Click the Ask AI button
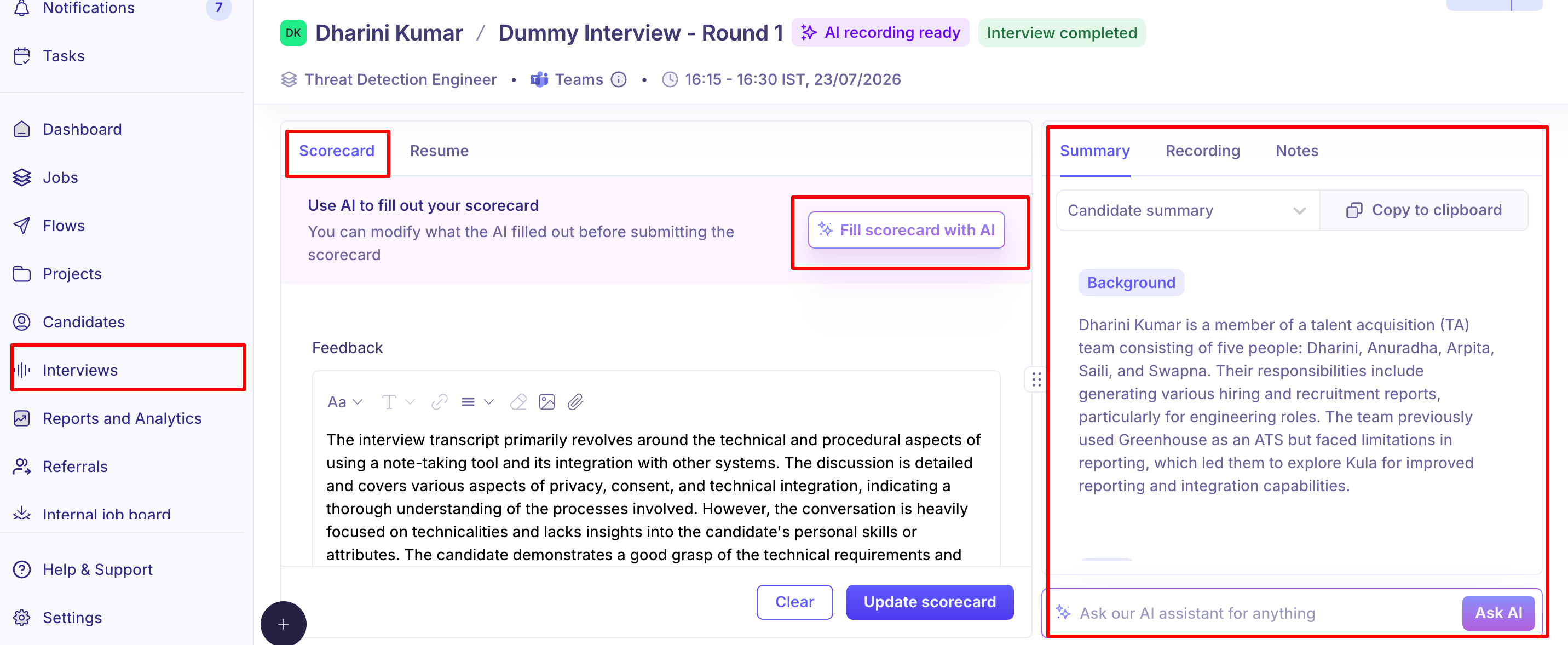This screenshot has width=1568, height=645. point(1498,613)
